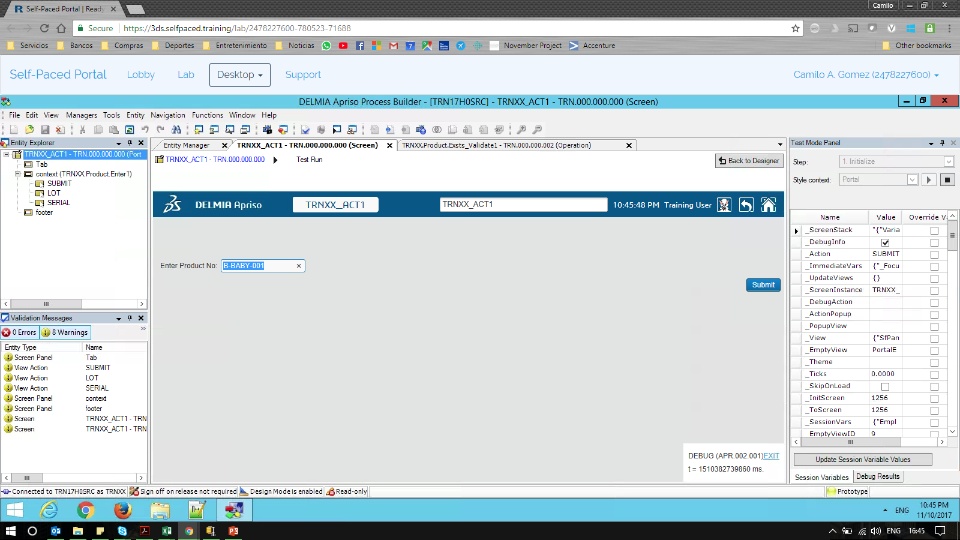Image resolution: width=960 pixels, height=540 pixels.
Task: Open Chrome from the Windows taskbar
Action: click(189, 531)
